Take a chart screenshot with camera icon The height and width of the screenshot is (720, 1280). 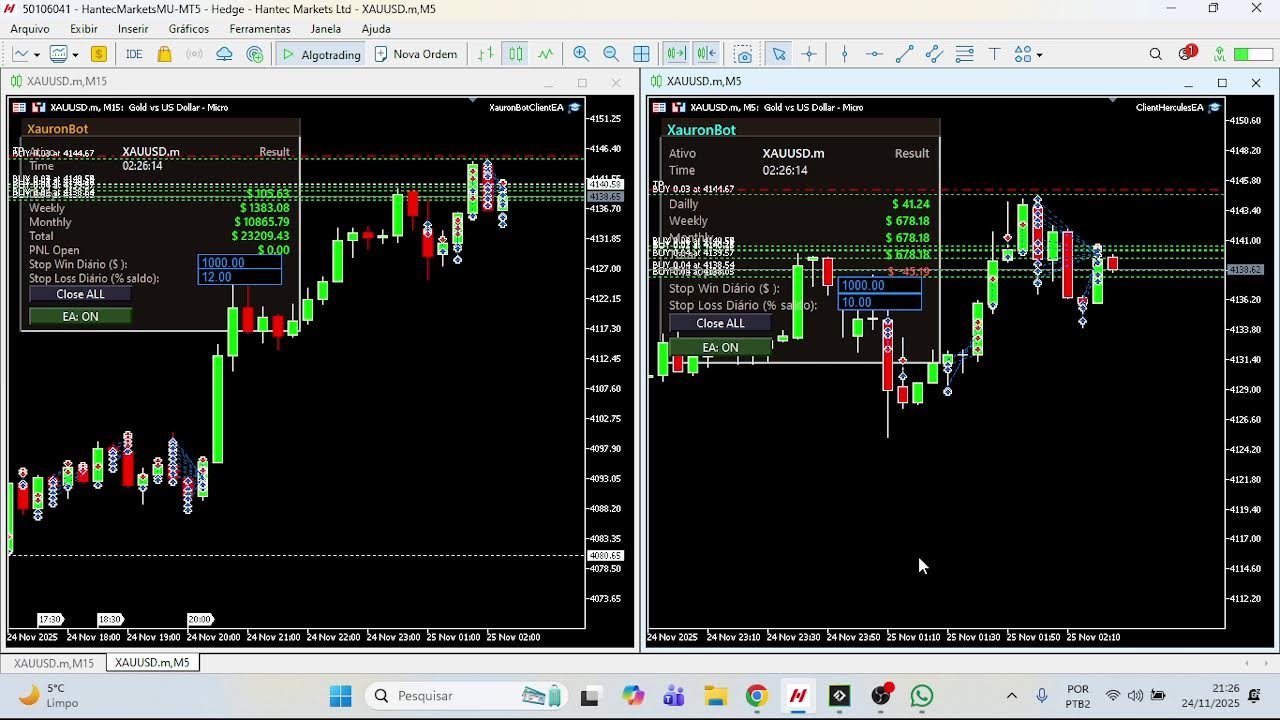[743, 54]
